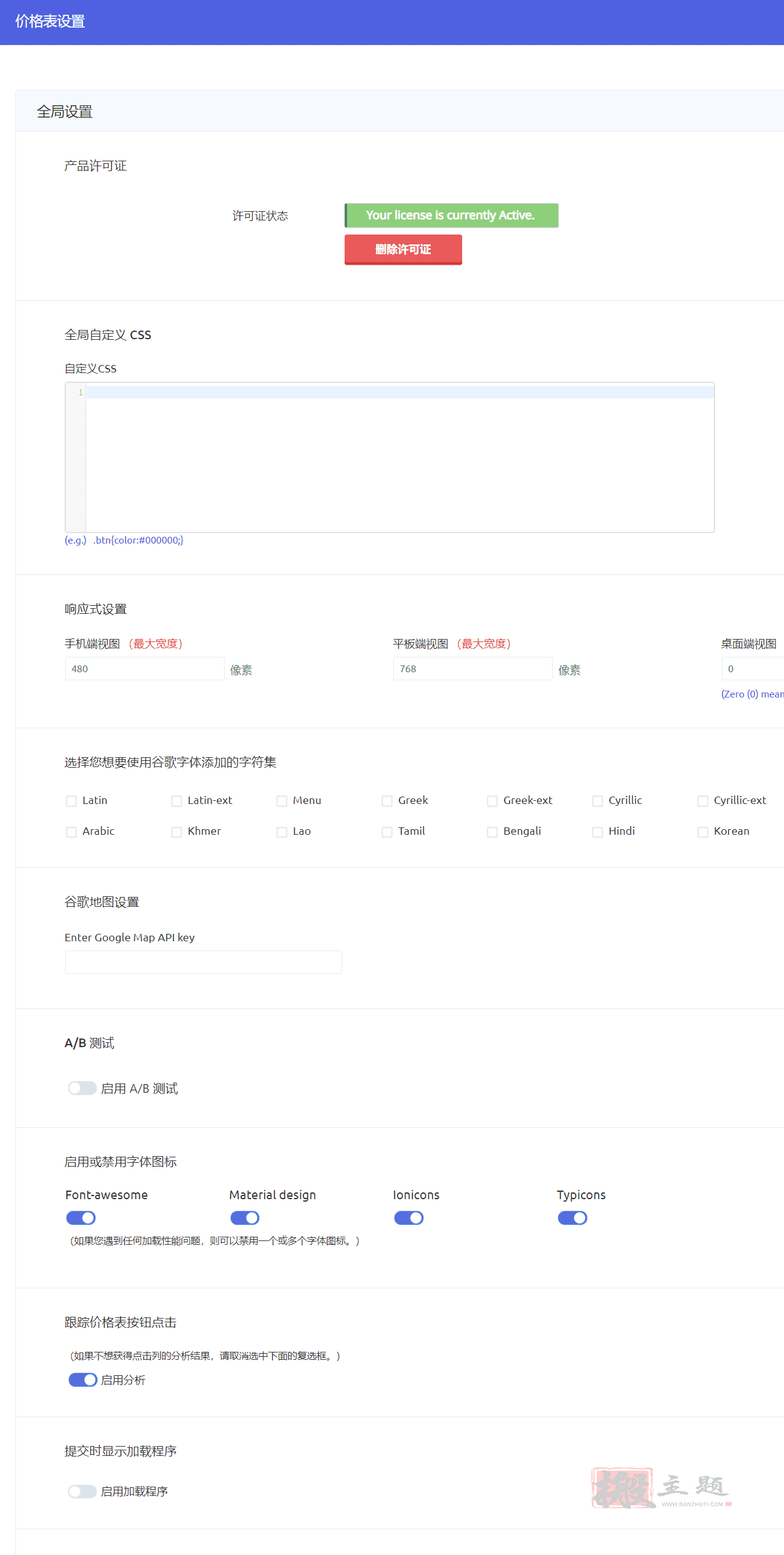The width and height of the screenshot is (784, 1555).
Task: Click the 价格表设置 page title
Action: 50,22
